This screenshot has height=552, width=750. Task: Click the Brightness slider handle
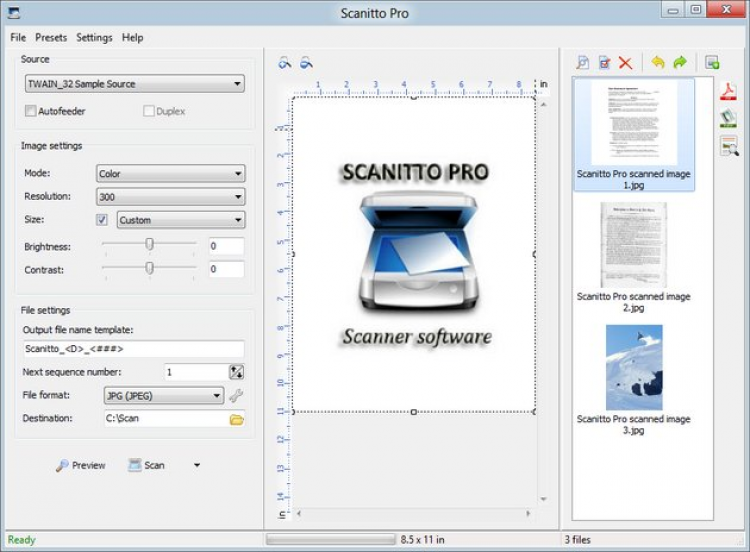click(149, 244)
